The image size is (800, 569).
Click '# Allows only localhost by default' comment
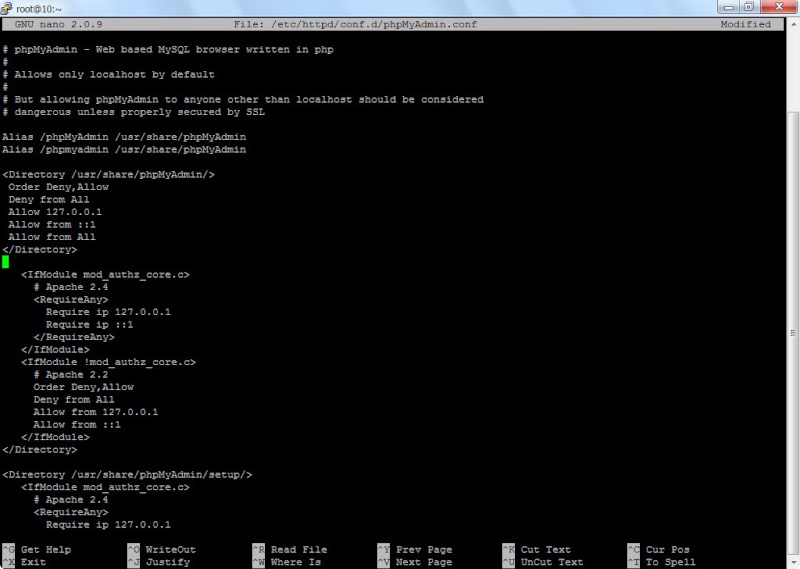click(x=108, y=75)
